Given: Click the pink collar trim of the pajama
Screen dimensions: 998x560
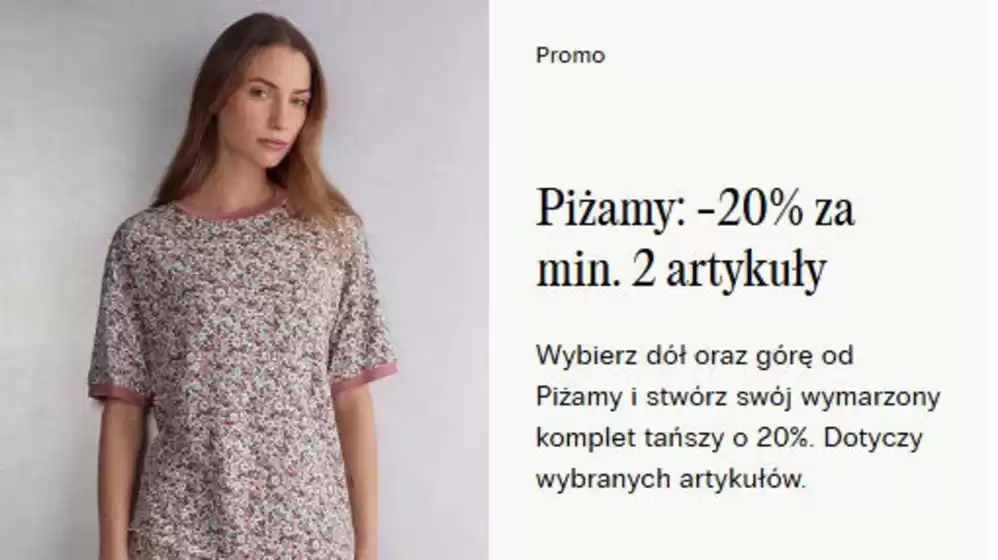Looking at the screenshot, I should pyautogui.click(x=229, y=204).
